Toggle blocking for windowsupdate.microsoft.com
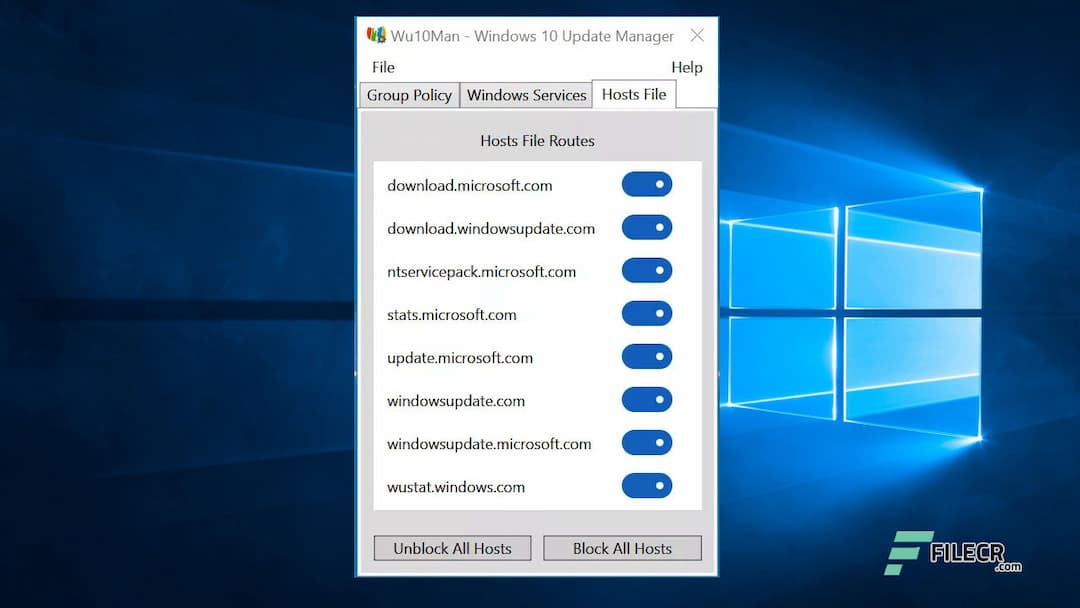 [646, 442]
